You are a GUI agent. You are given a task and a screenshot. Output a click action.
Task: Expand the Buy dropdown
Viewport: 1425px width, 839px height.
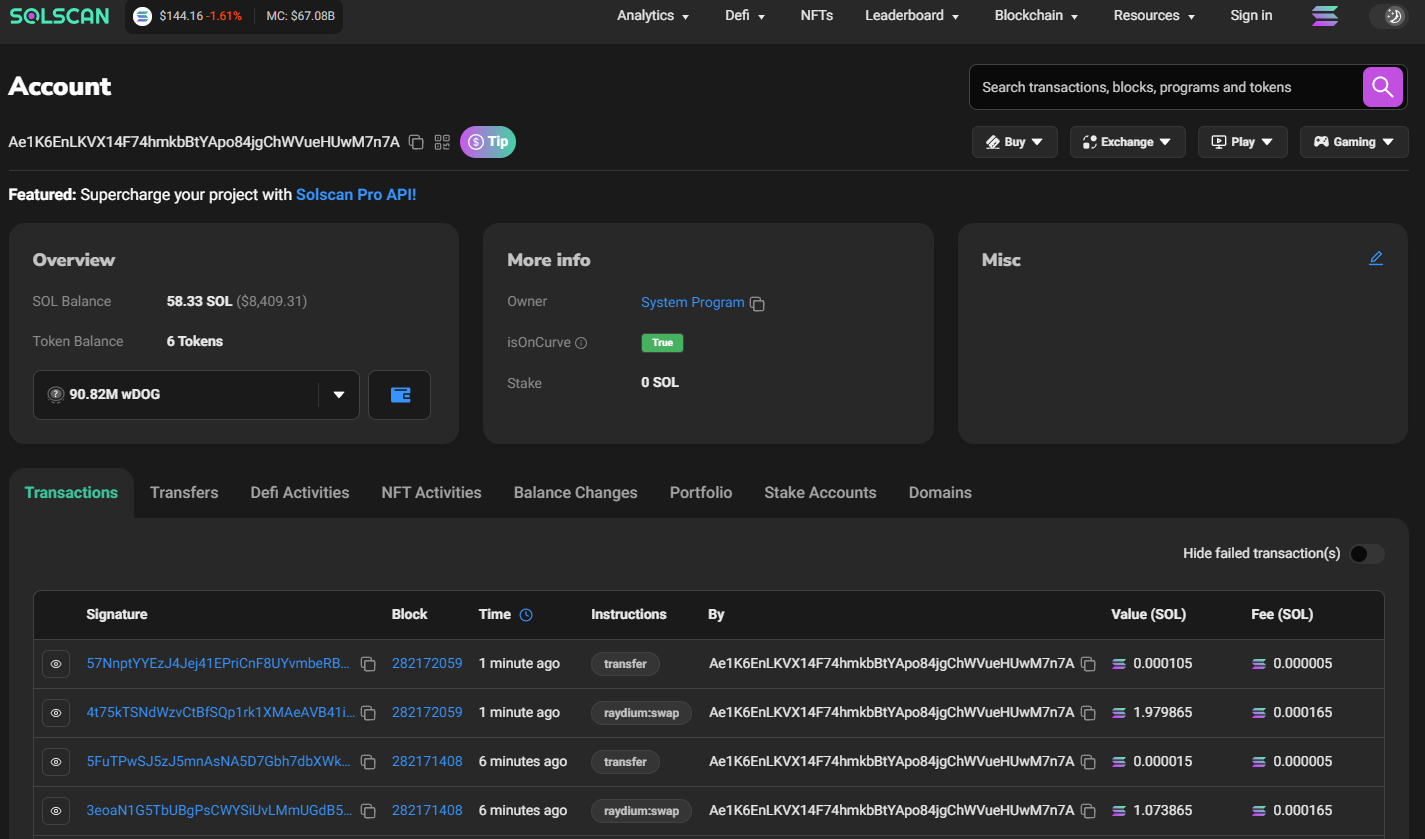tap(1015, 142)
